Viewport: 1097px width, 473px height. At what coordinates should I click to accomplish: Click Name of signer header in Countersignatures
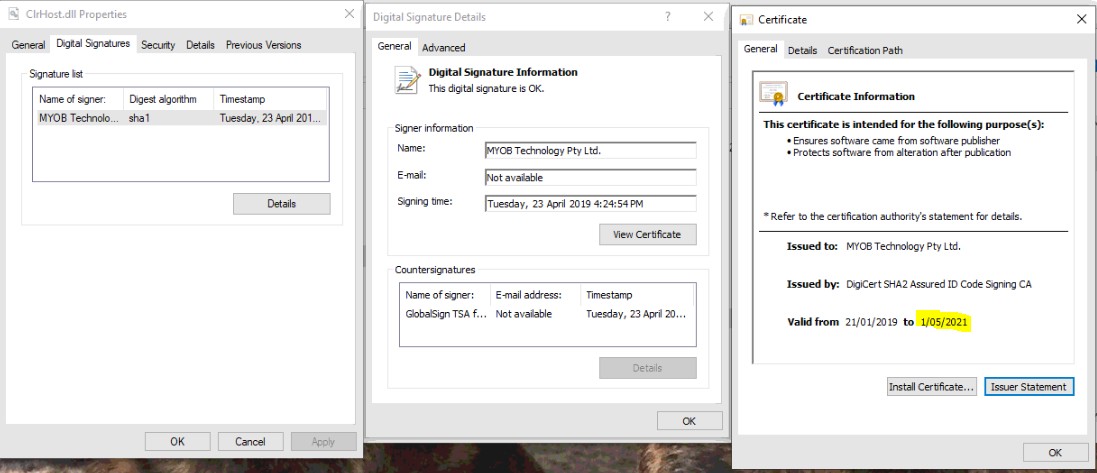click(444, 295)
